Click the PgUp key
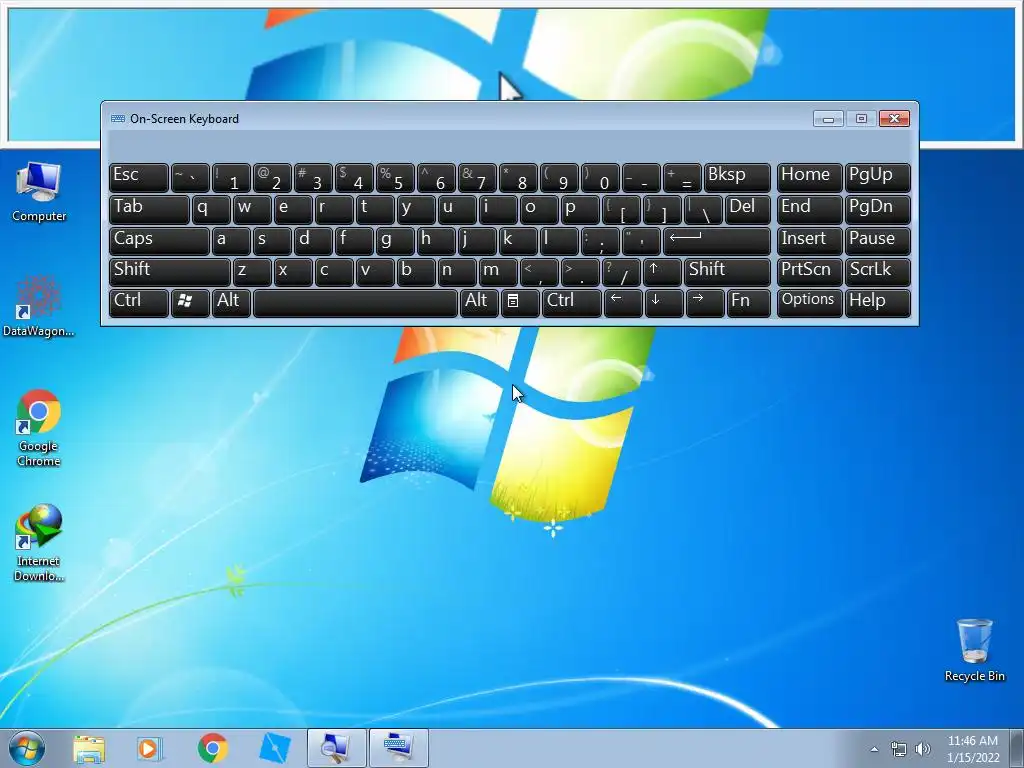 877,178
